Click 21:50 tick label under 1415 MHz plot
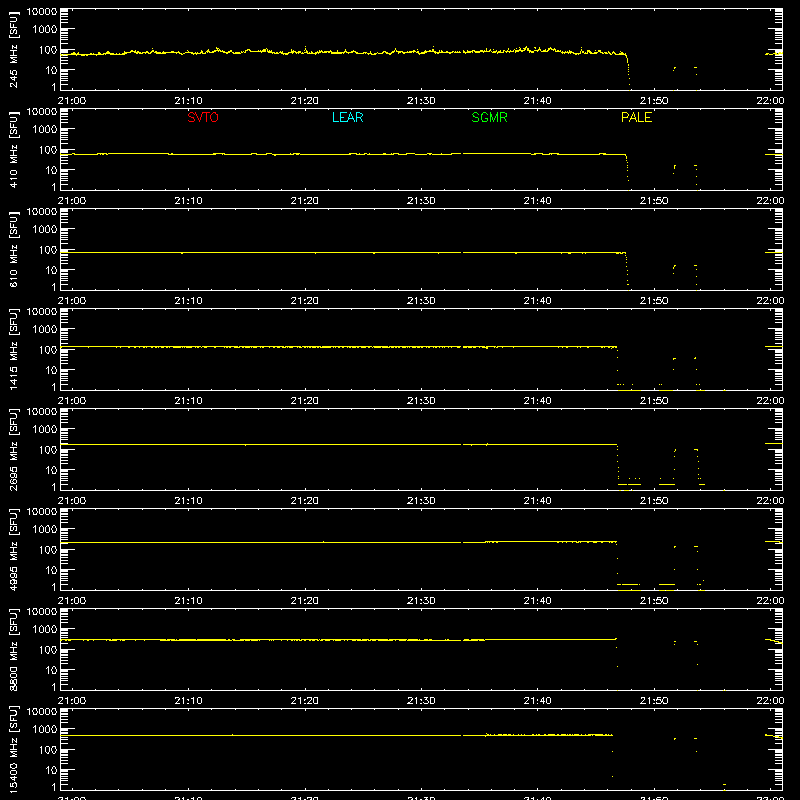 click(654, 401)
